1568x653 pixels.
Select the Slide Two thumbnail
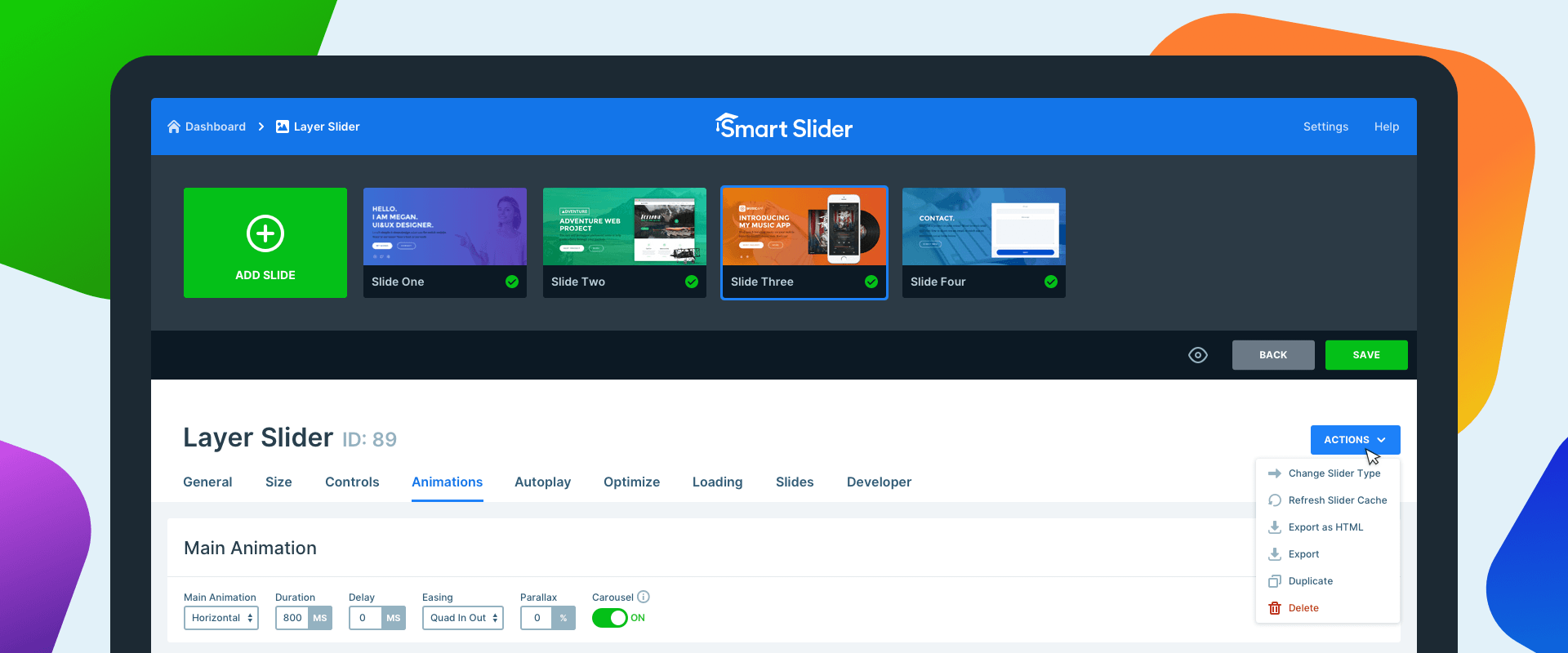(x=625, y=242)
